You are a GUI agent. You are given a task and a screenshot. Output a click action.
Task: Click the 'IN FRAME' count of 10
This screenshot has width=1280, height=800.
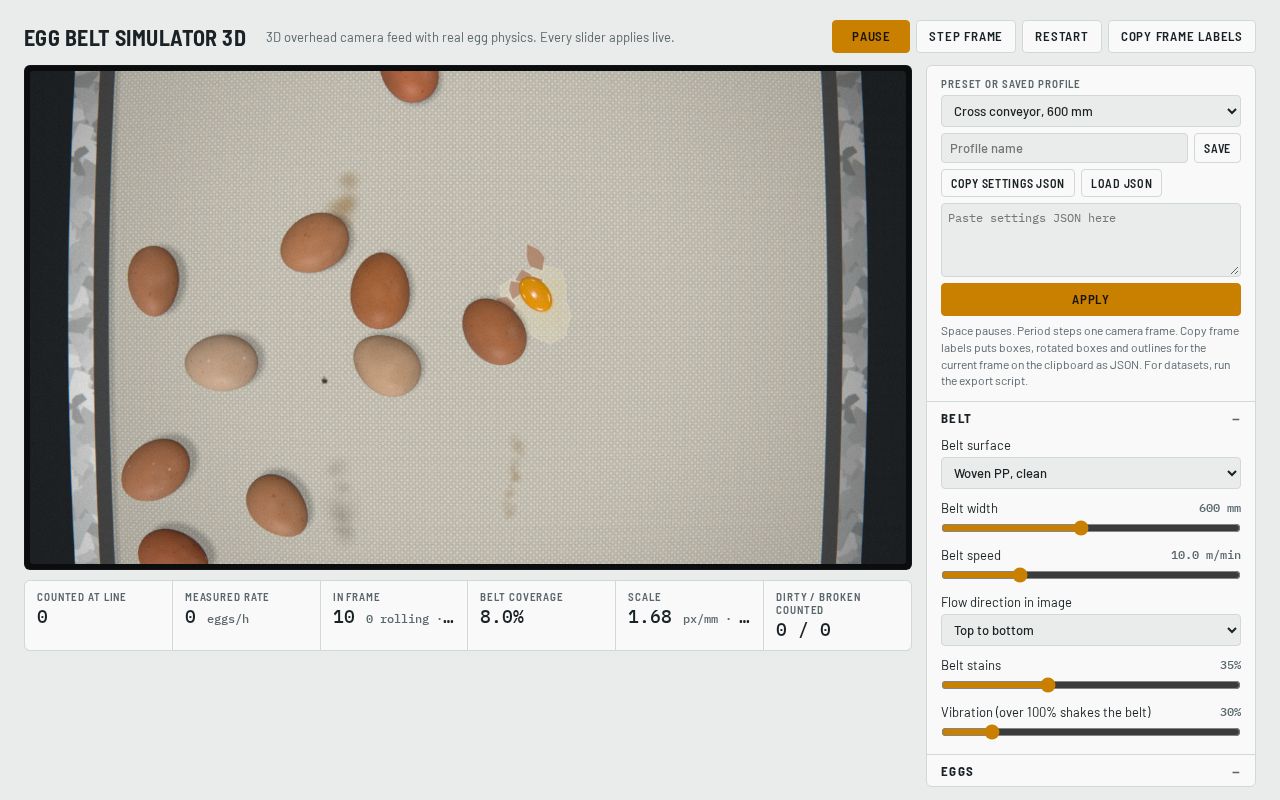(344, 617)
